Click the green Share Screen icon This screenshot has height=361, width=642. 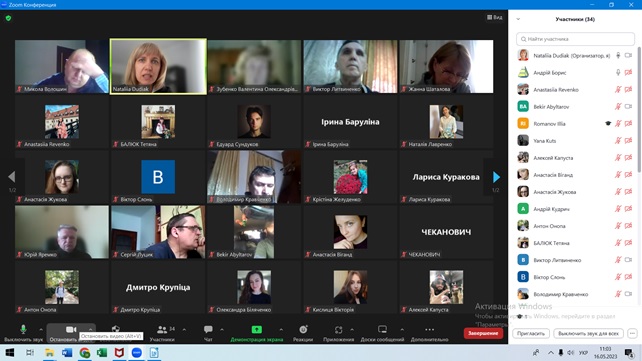pyautogui.click(x=257, y=329)
